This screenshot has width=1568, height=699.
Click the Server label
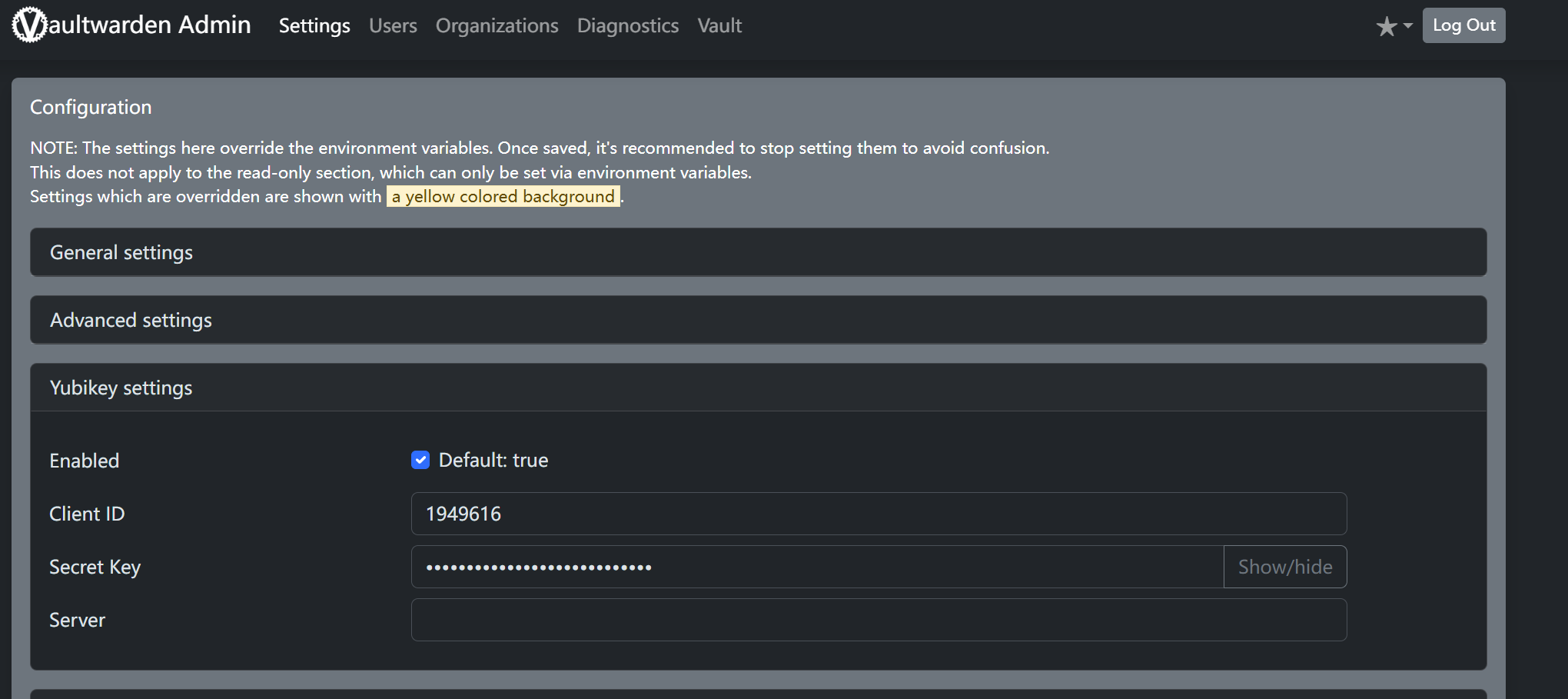tap(77, 620)
